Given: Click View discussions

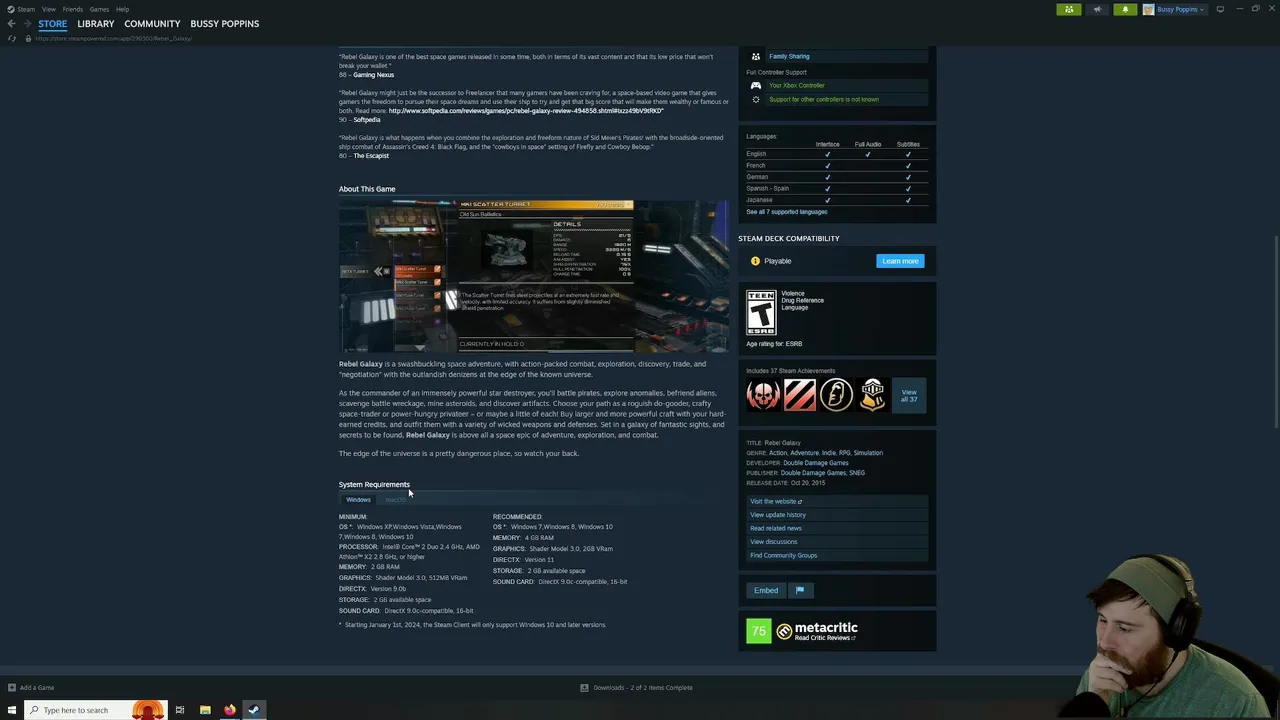Looking at the screenshot, I should point(774,542).
